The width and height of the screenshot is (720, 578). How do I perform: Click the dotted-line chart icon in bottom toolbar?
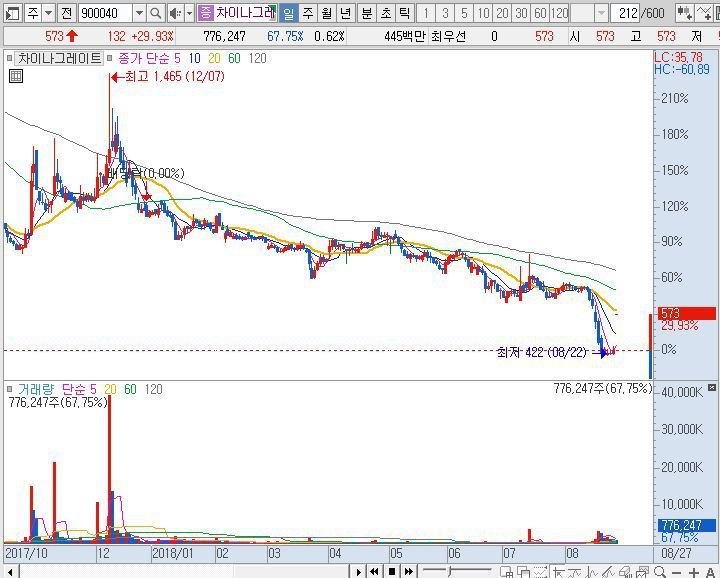(540, 572)
